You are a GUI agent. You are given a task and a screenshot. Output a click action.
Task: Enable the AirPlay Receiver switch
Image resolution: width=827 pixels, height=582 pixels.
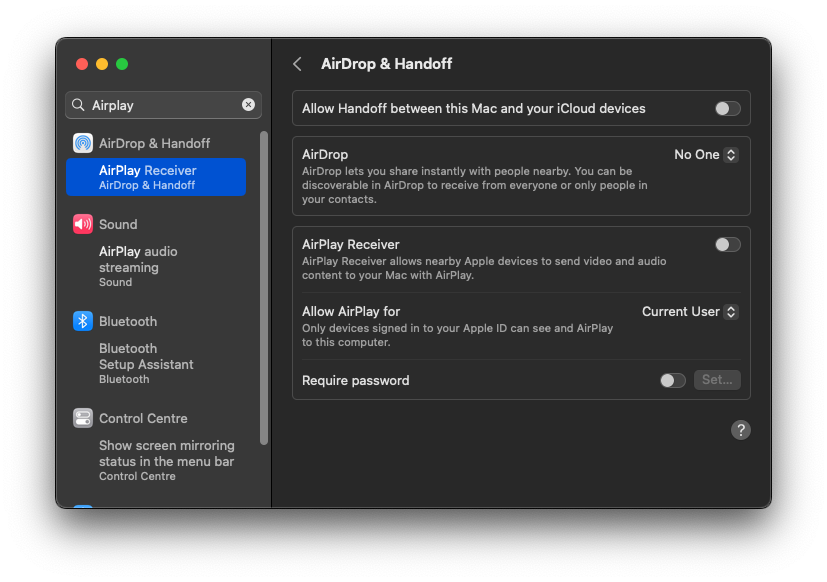tap(728, 245)
